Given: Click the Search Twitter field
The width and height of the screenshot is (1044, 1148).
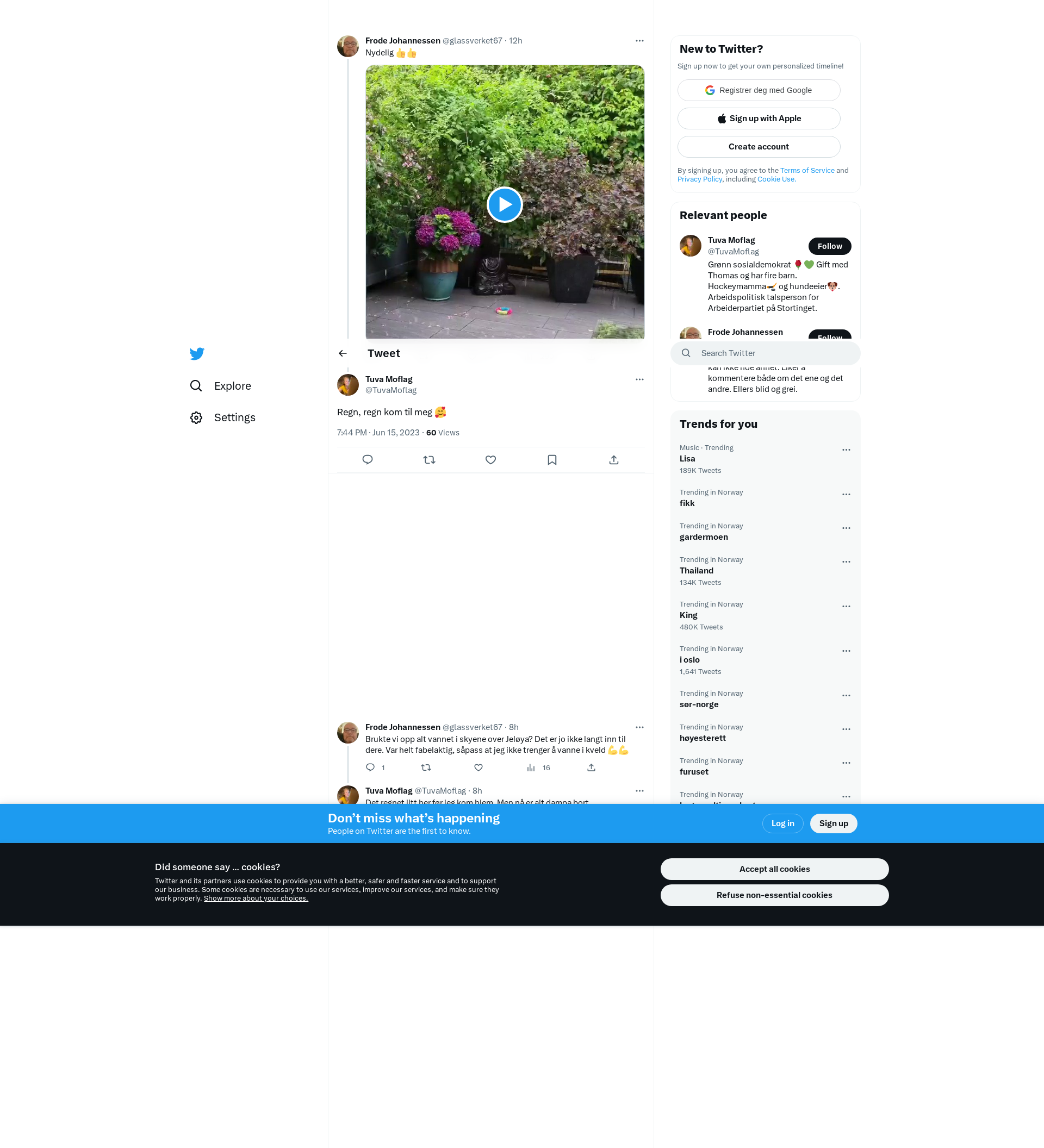Looking at the screenshot, I should [765, 354].
